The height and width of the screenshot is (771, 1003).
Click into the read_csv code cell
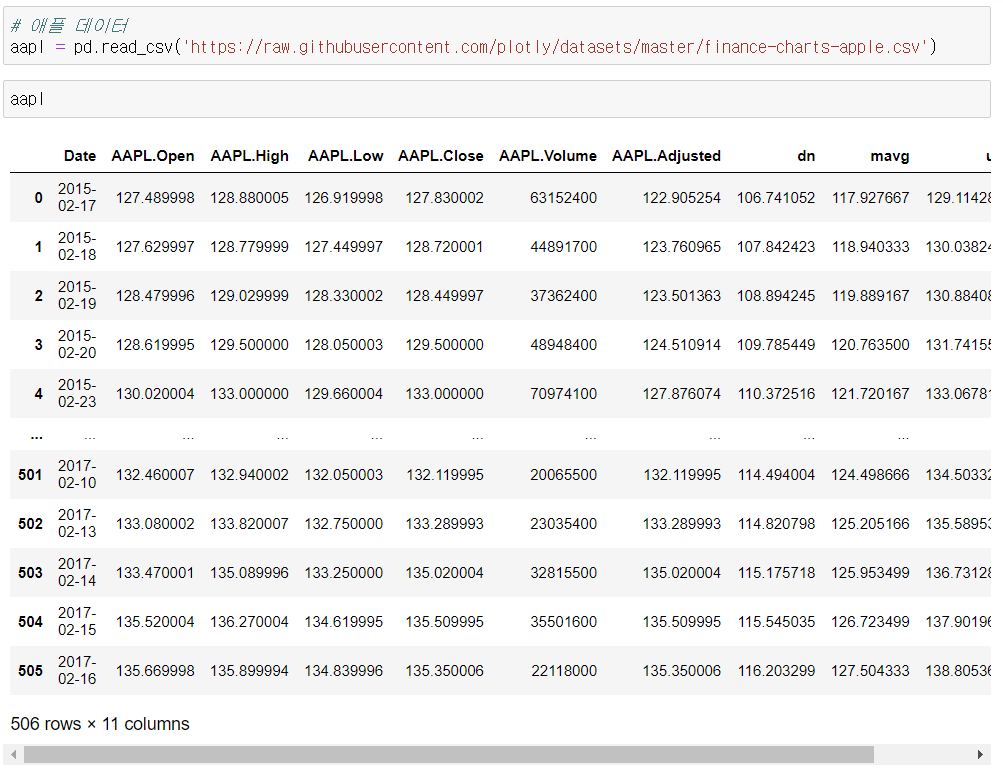(496, 36)
